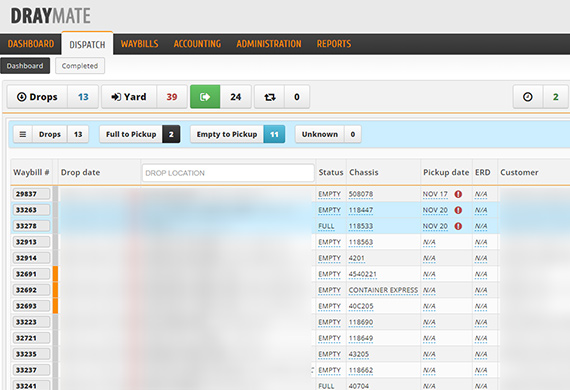Click the Drop Location filter field
The height and width of the screenshot is (390, 570).
coord(228,173)
